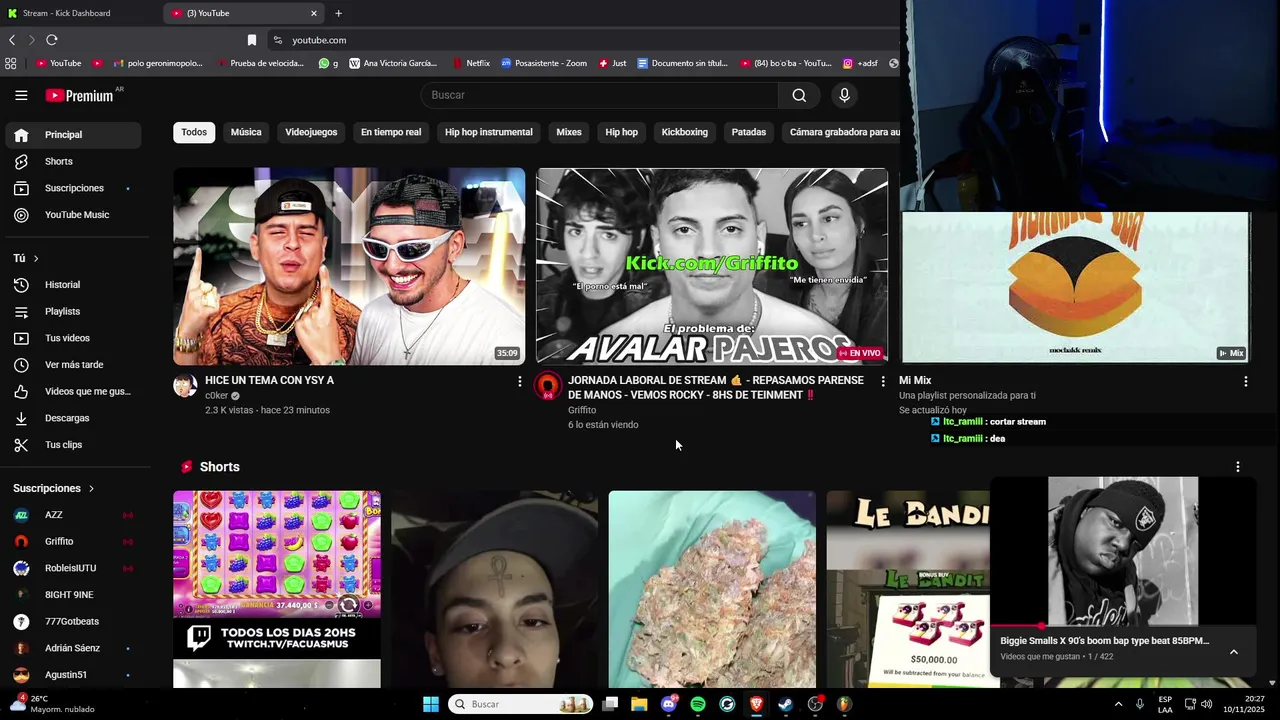Screen dimensions: 1280x720
Task: Open video thumbnail HICE UN TEMA CON YSY A
Action: [349, 266]
